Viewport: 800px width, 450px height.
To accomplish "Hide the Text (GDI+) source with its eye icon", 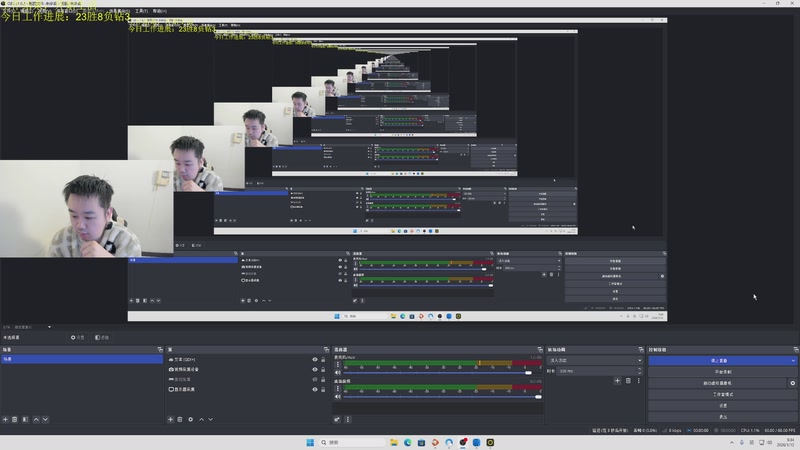I will coord(315,359).
